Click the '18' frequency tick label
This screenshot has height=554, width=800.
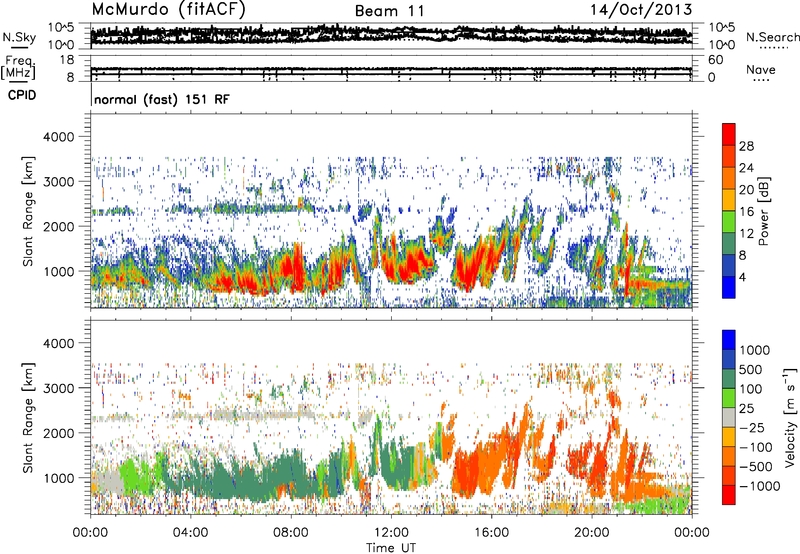pyautogui.click(x=67, y=60)
